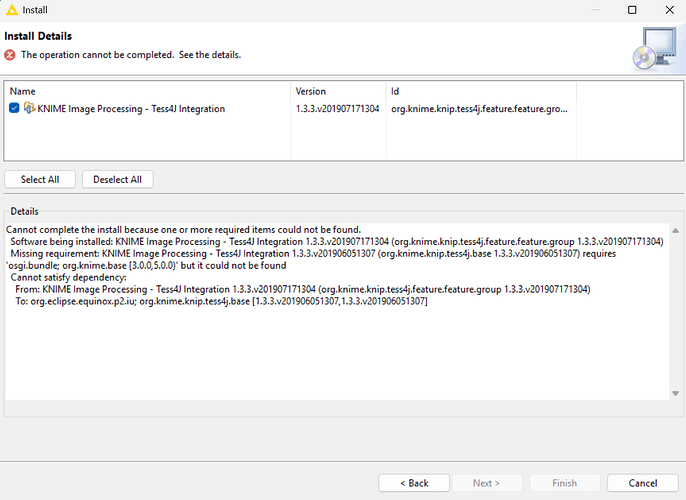
Task: Click the install wizard computer image
Action: (655, 49)
